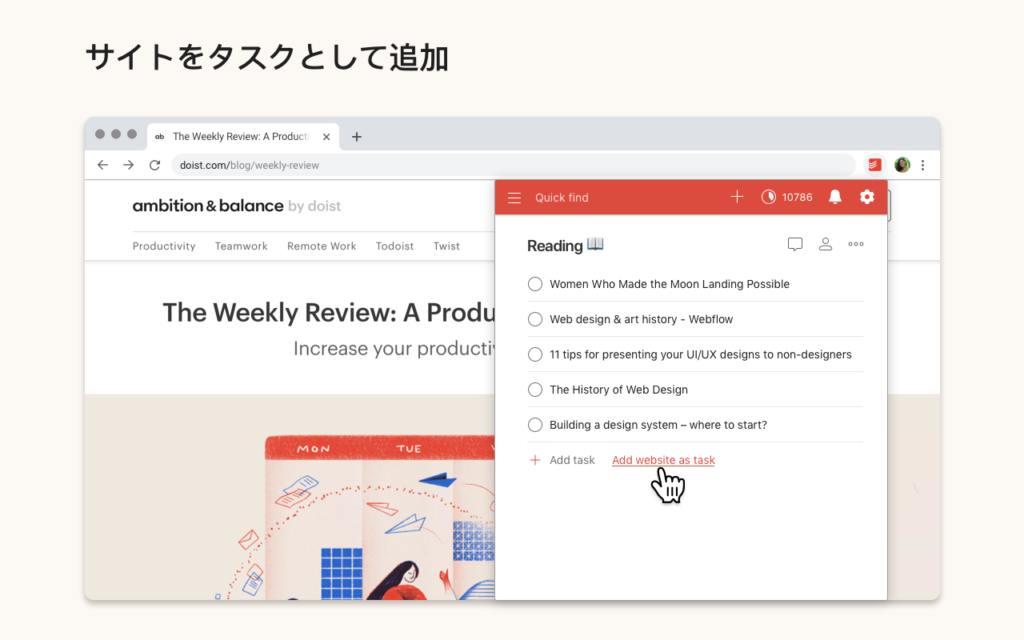Viewport: 1024px width, 640px height.
Task: Open Todoist settings gear
Action: coord(867,197)
